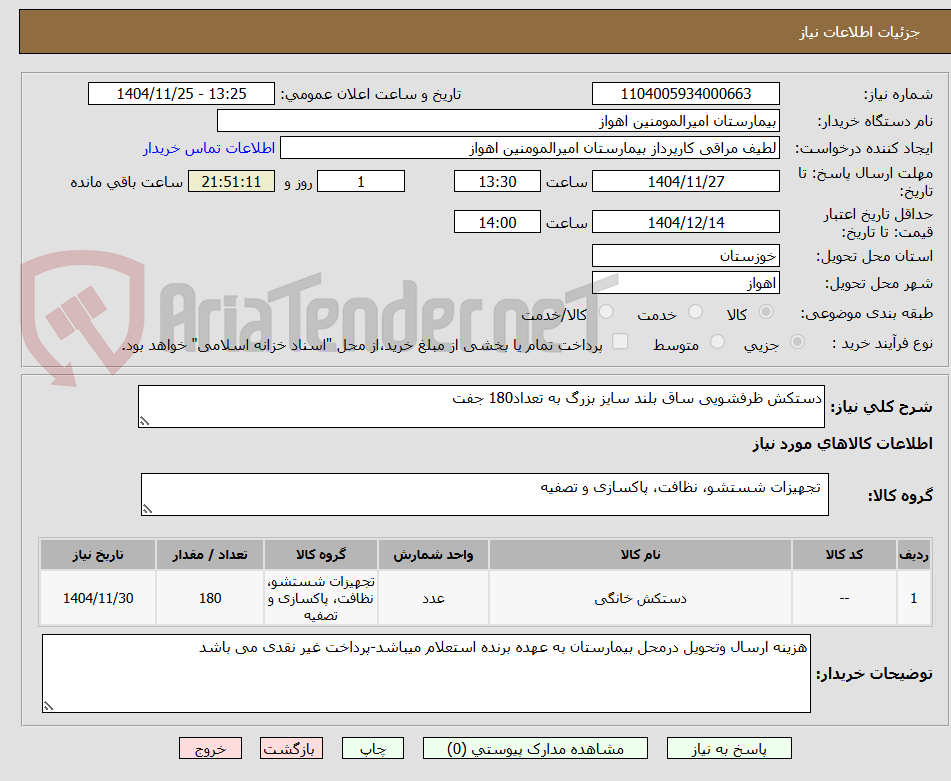Click the unit cell عدد
This screenshot has height=781, width=951.
pos(433,598)
